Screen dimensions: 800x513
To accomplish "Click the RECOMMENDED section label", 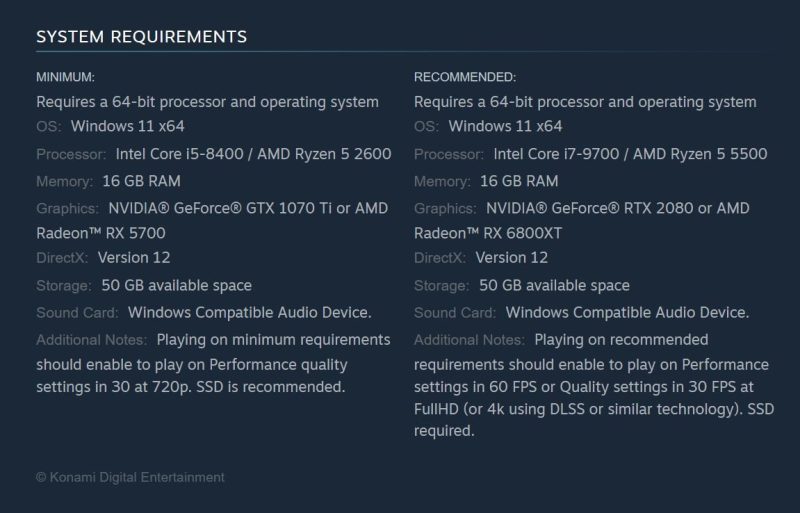I will click(465, 77).
